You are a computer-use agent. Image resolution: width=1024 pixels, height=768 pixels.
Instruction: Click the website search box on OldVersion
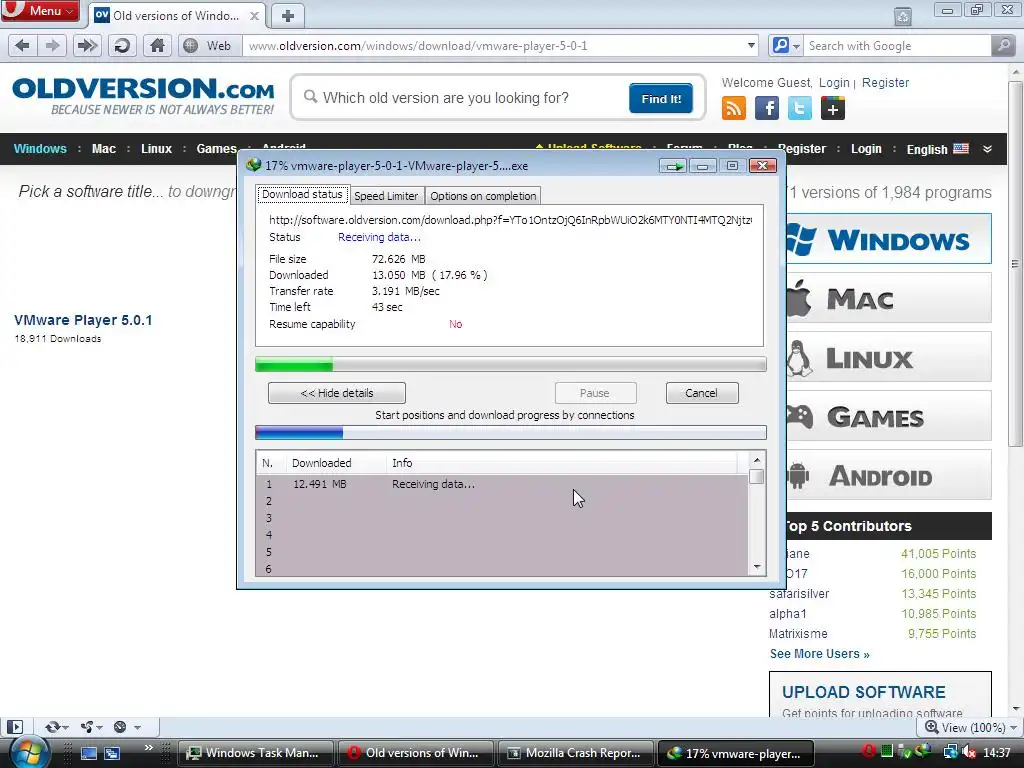tap(460, 98)
